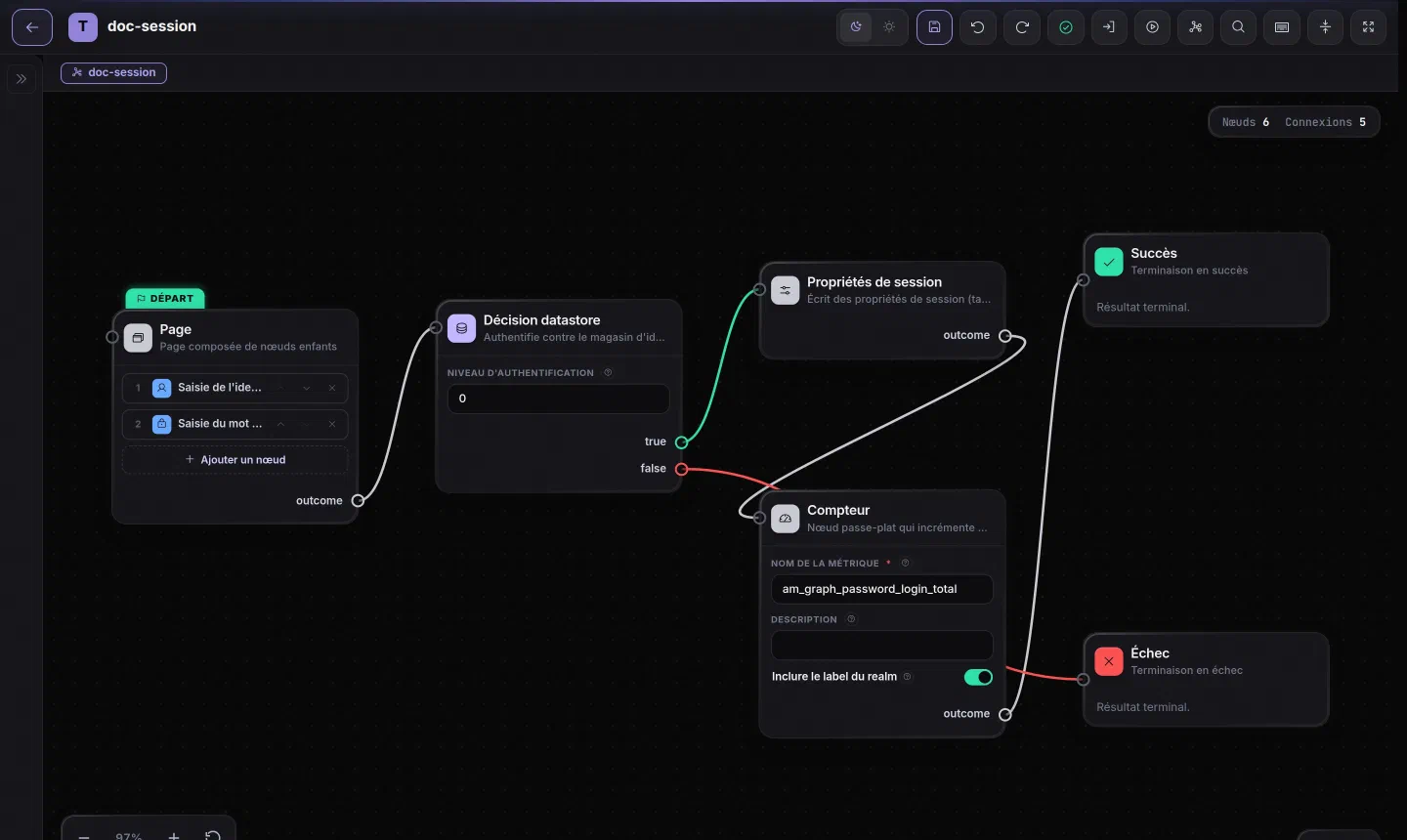This screenshot has width=1407, height=840.
Task: Click the Compteur node title
Action: point(838,510)
